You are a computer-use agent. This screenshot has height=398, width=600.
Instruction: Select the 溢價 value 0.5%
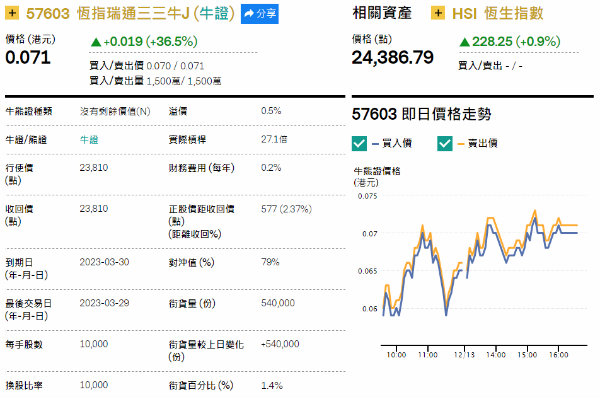[x=271, y=111]
